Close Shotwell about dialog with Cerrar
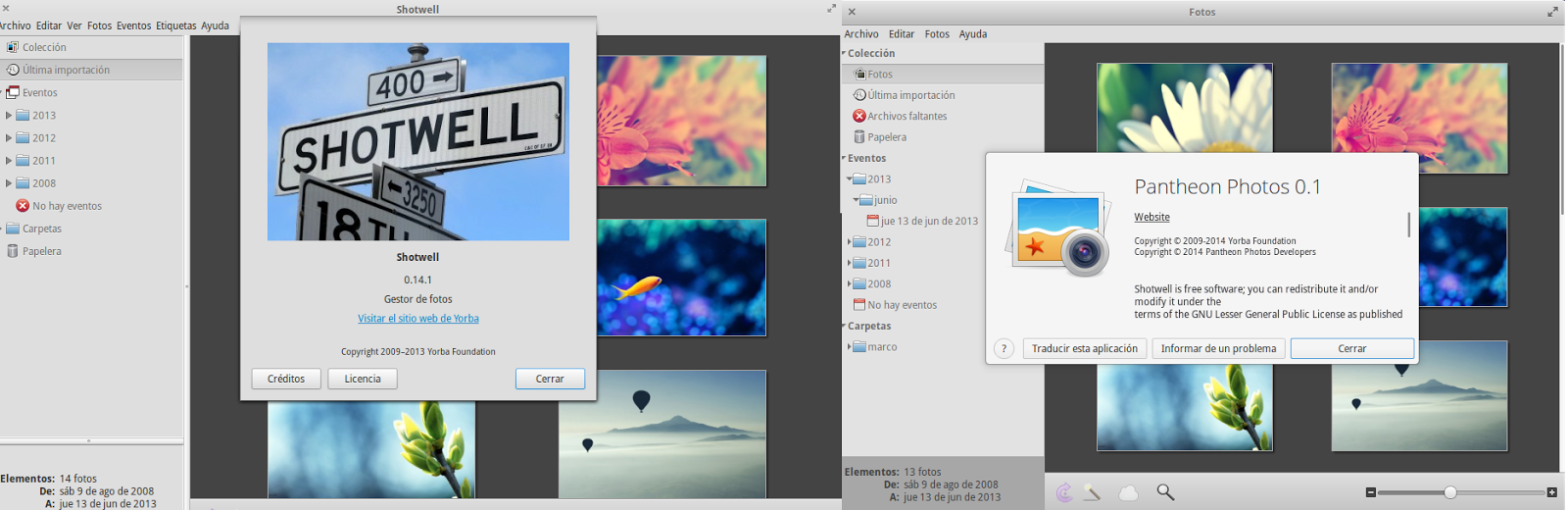This screenshot has width=1568, height=510. pos(550,379)
